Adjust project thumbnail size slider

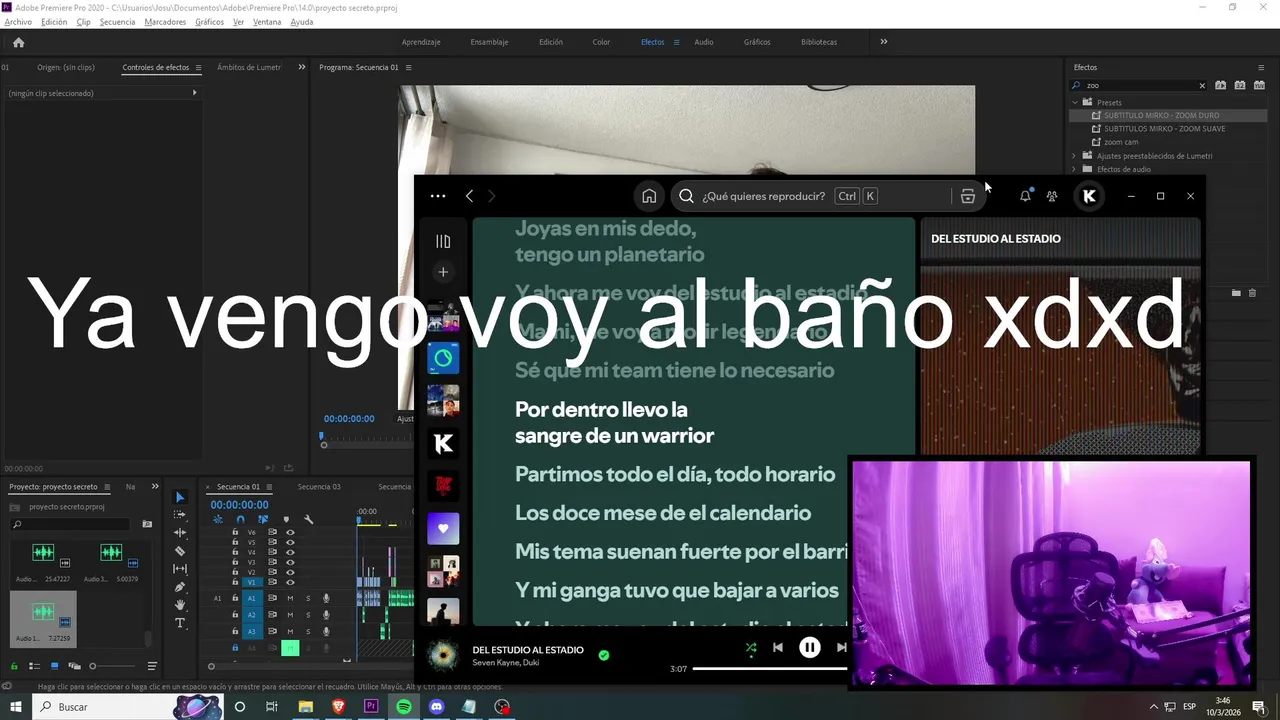point(112,666)
